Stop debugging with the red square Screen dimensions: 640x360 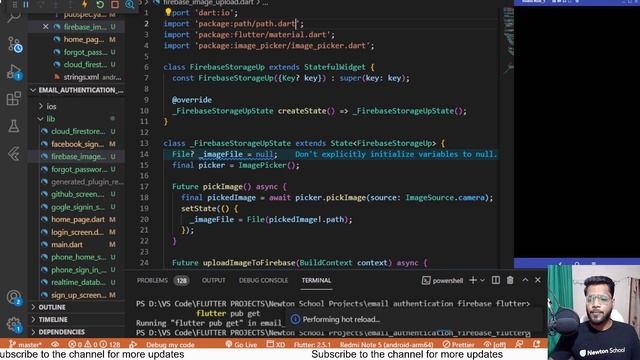pos(115,4)
